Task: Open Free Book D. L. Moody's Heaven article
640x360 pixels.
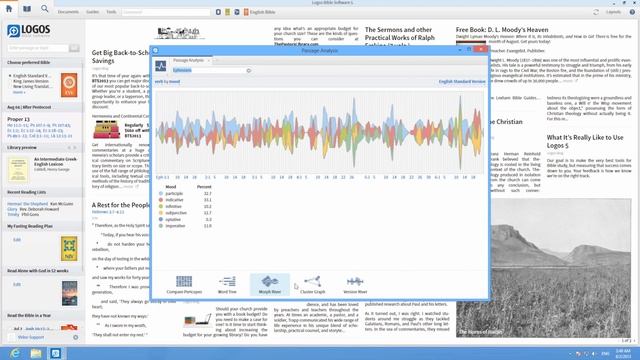Action: [502, 30]
